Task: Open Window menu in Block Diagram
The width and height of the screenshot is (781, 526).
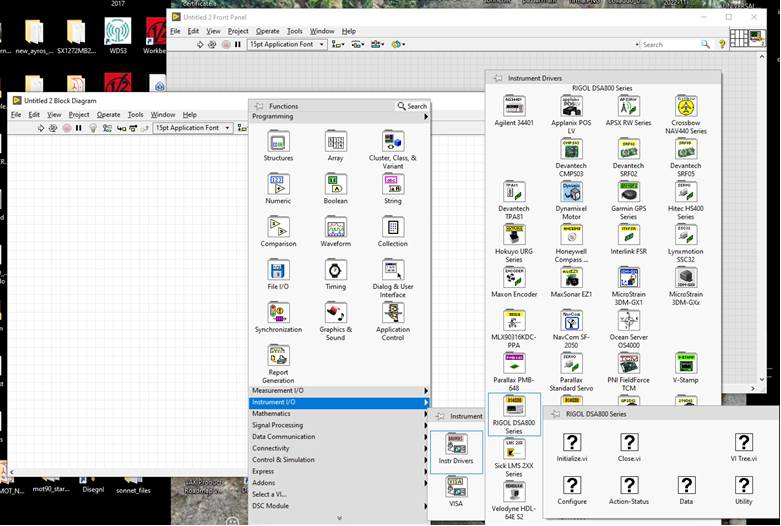Action: tap(163, 115)
